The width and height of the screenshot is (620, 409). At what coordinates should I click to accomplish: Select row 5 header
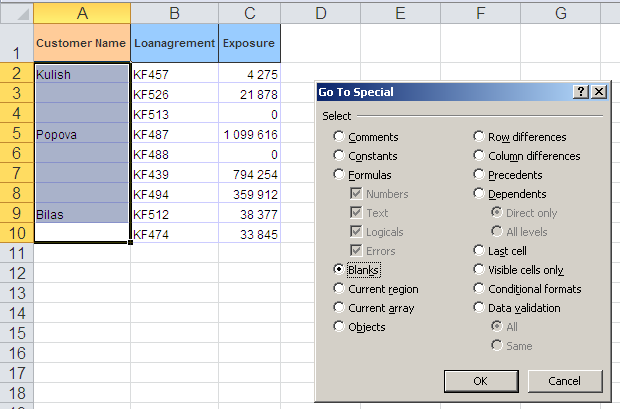16,133
